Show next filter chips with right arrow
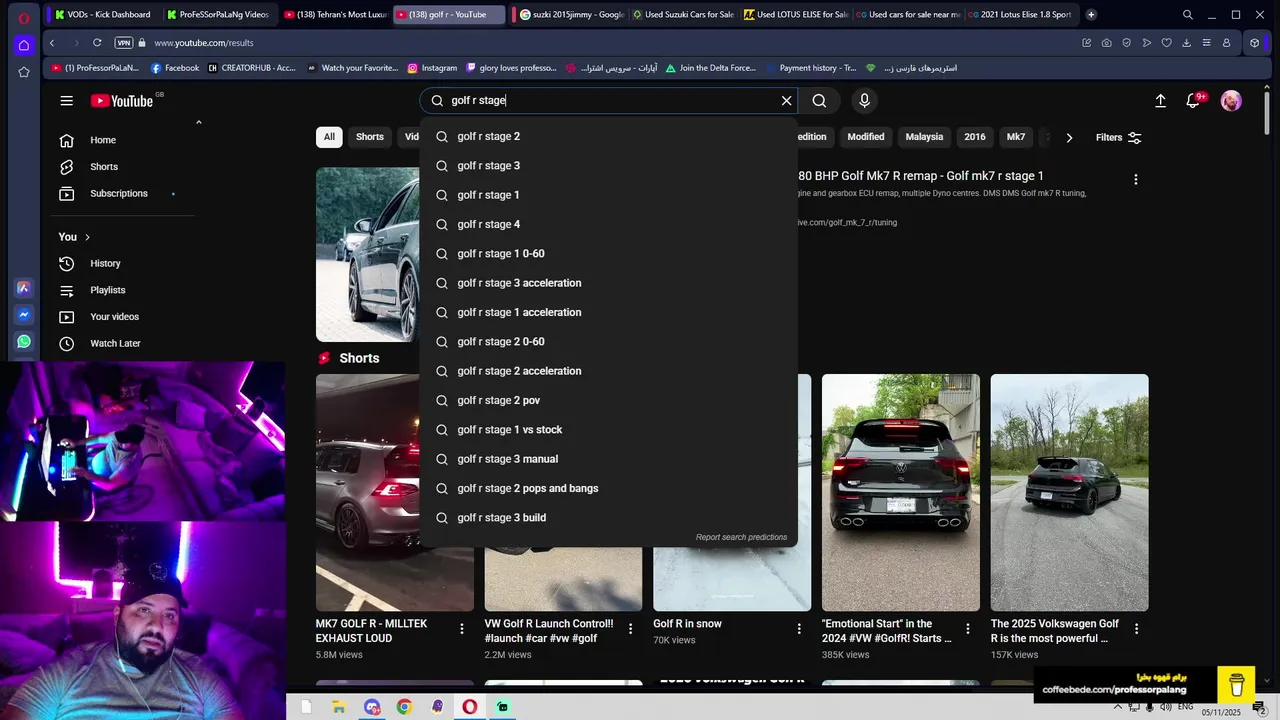 (x=1069, y=138)
